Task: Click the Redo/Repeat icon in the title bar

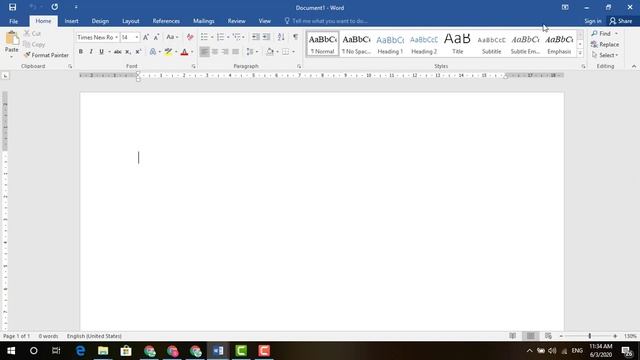Action: (54, 7)
